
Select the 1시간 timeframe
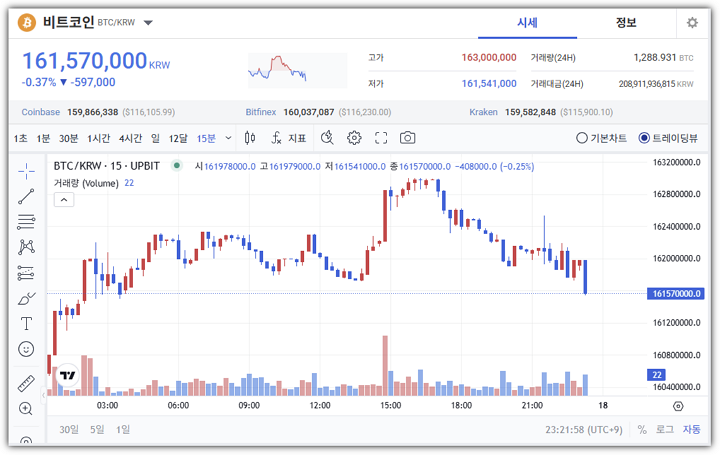[99, 138]
